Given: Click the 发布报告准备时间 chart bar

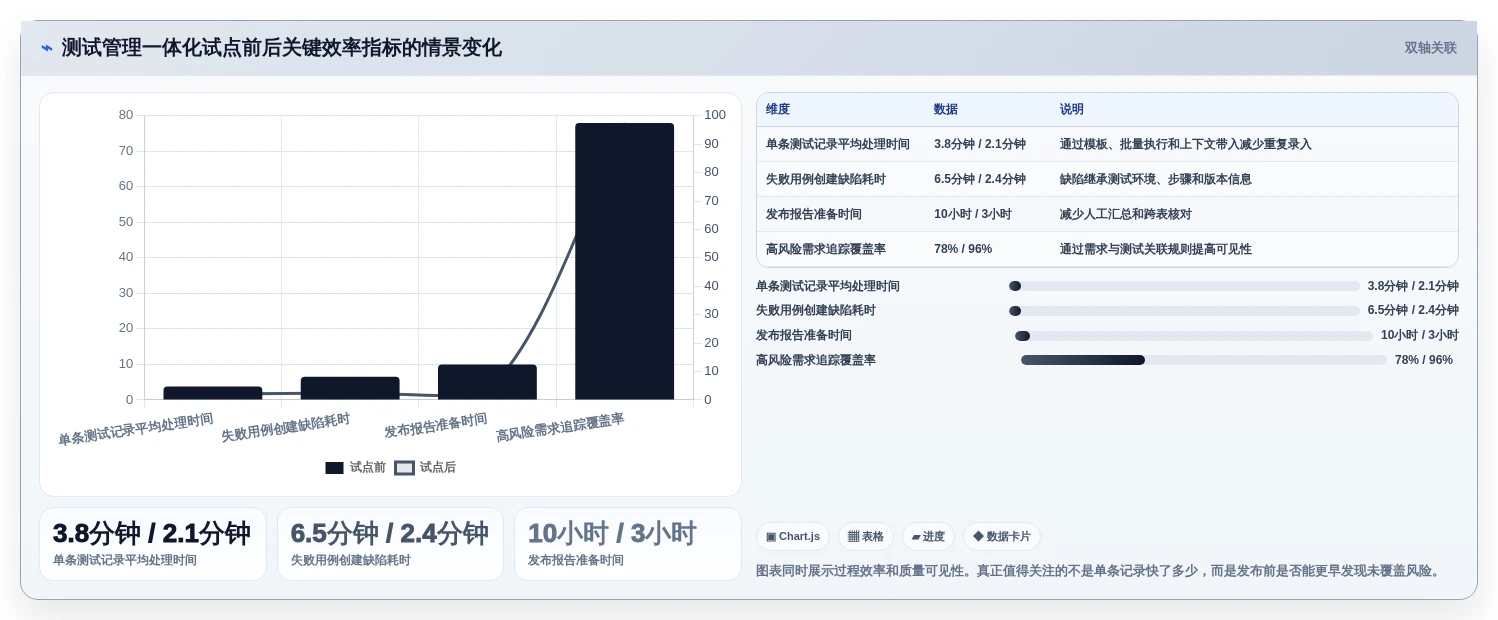Looking at the screenshot, I should 487,382.
